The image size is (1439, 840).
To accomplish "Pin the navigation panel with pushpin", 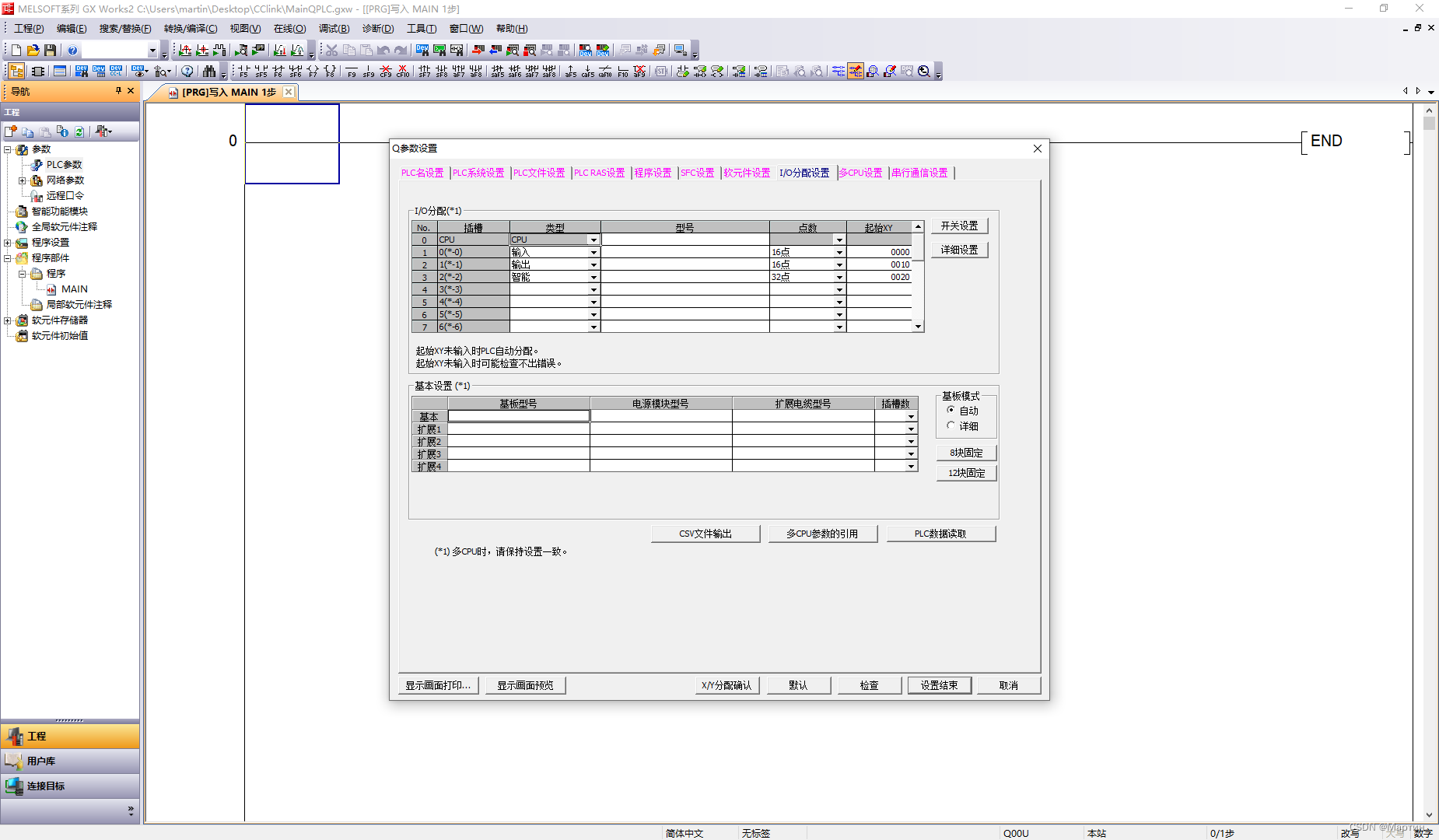I will click(x=118, y=91).
